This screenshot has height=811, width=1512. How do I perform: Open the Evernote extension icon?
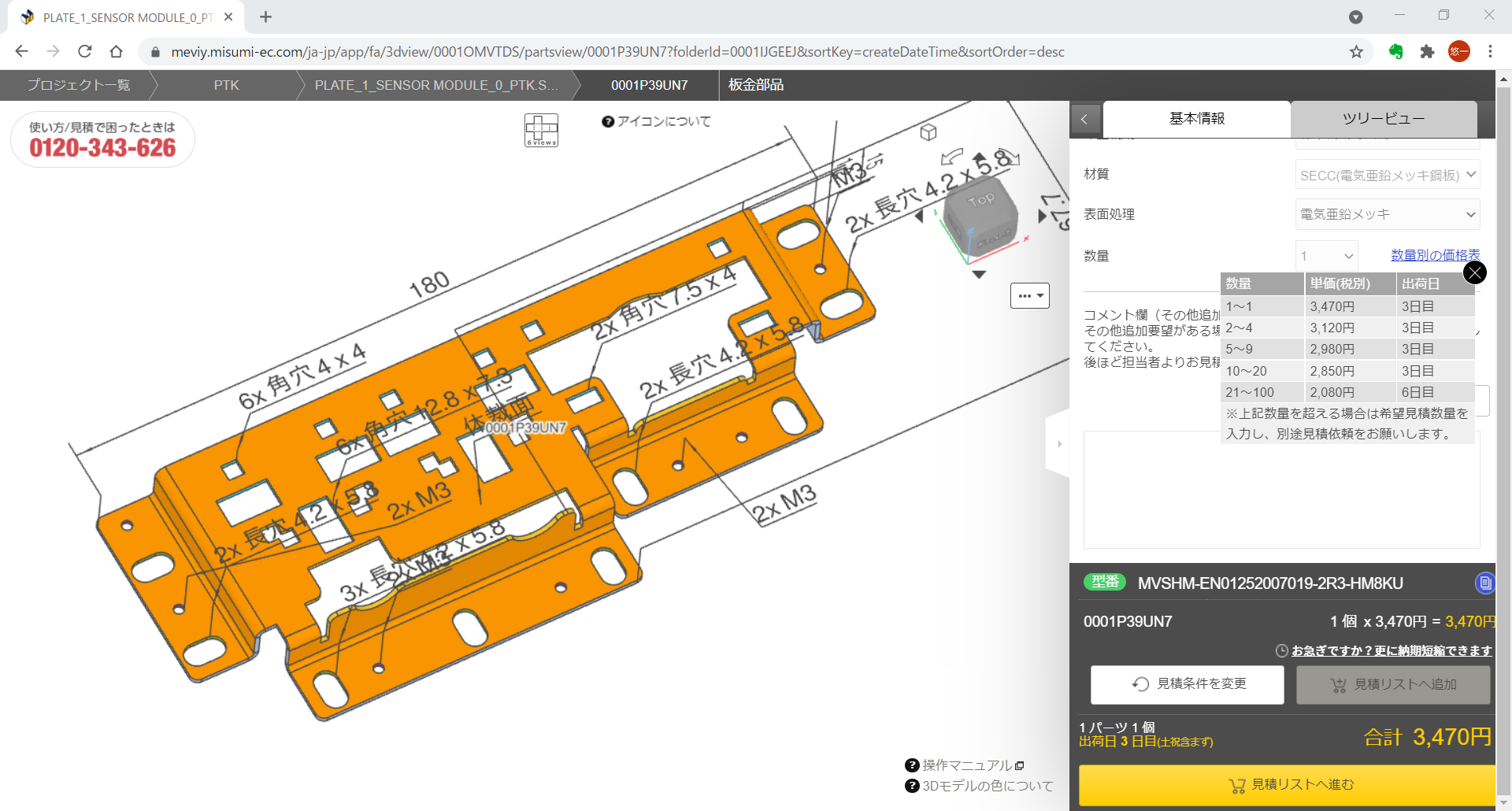click(1395, 51)
